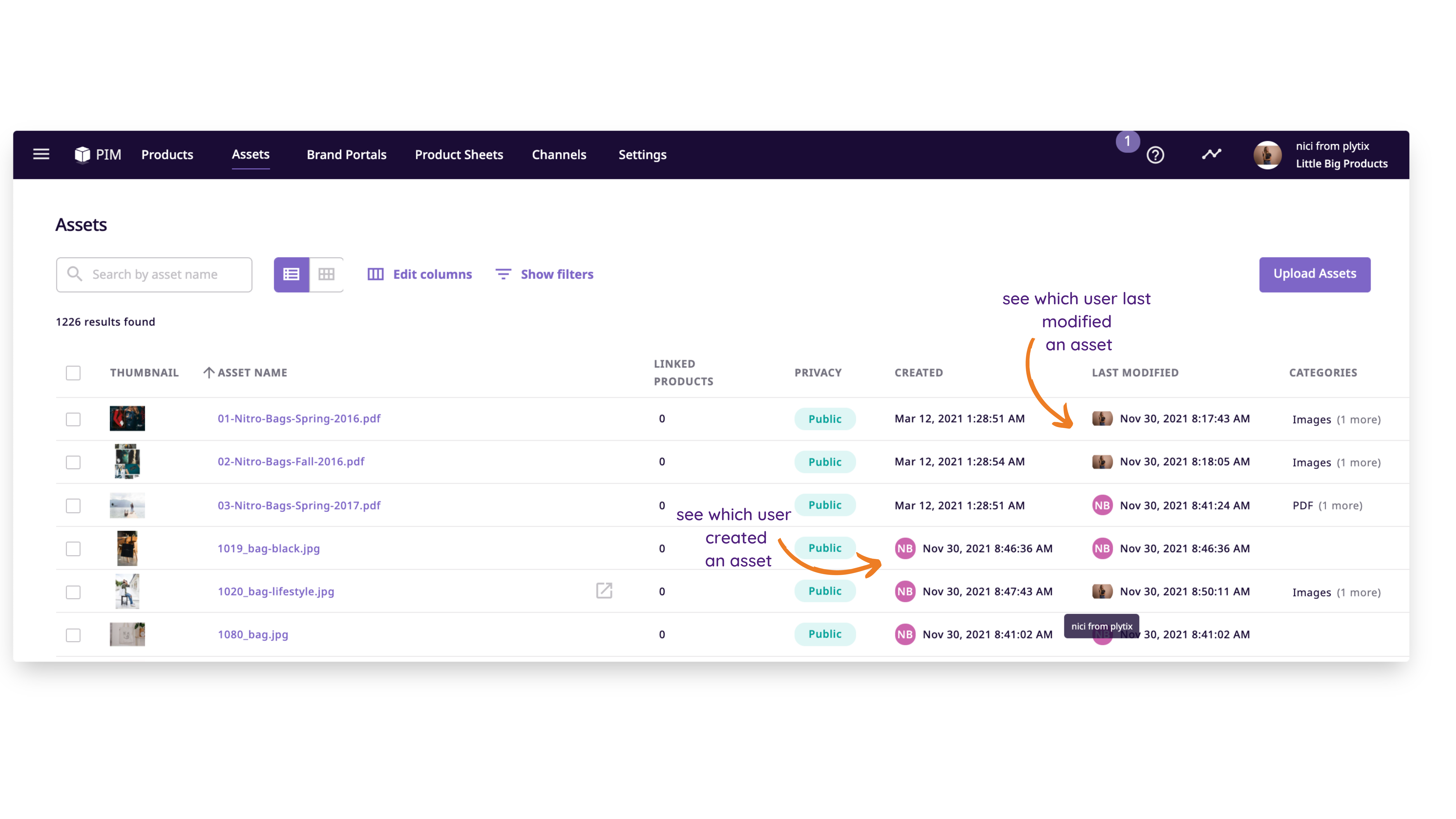Select checkbox for 1020_bag-lifestyle.jpg
This screenshot has height=819, width=1456.
tap(73, 592)
